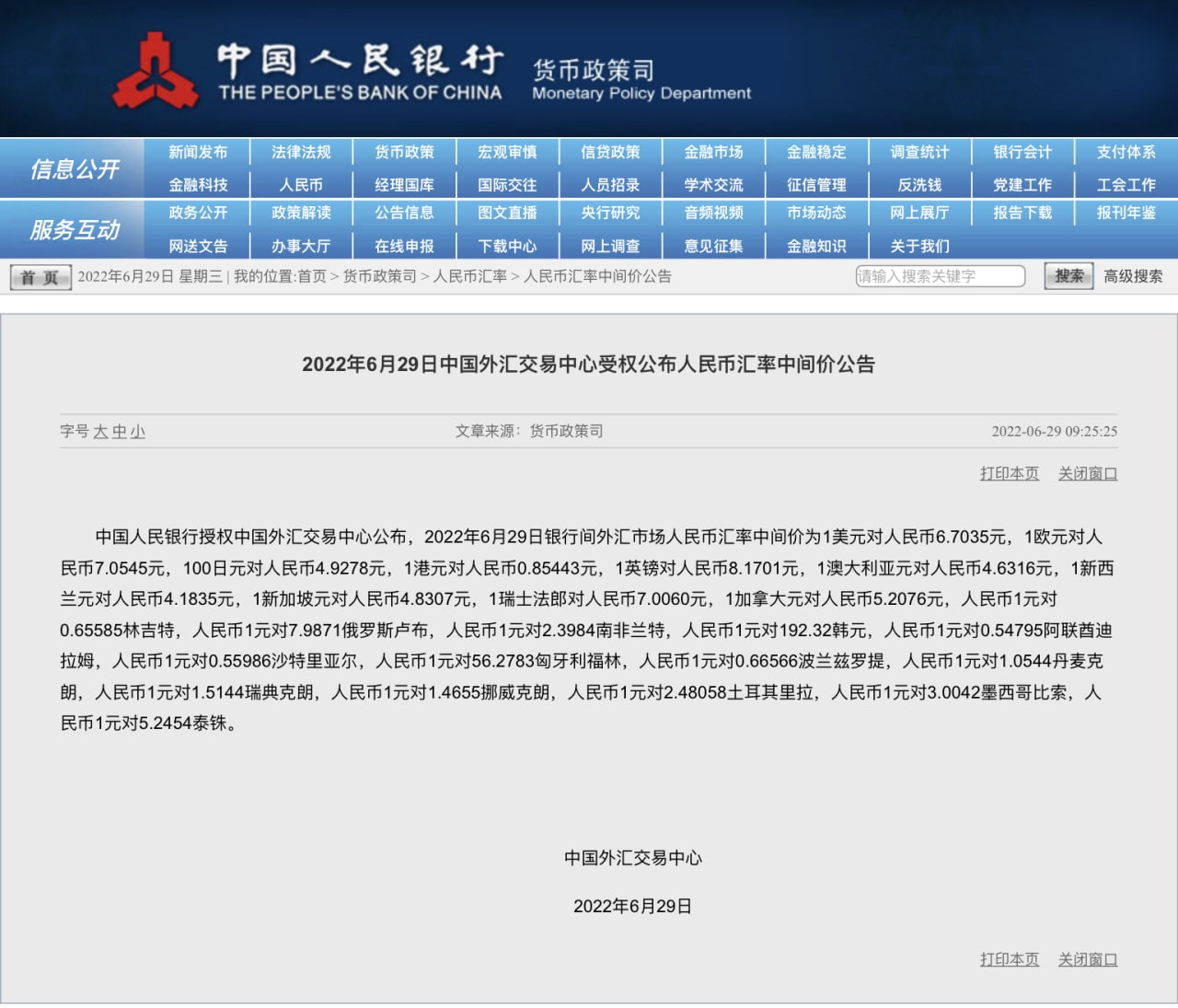Open 经理国库 menu link
This screenshot has width=1178, height=1008.
tap(404, 185)
